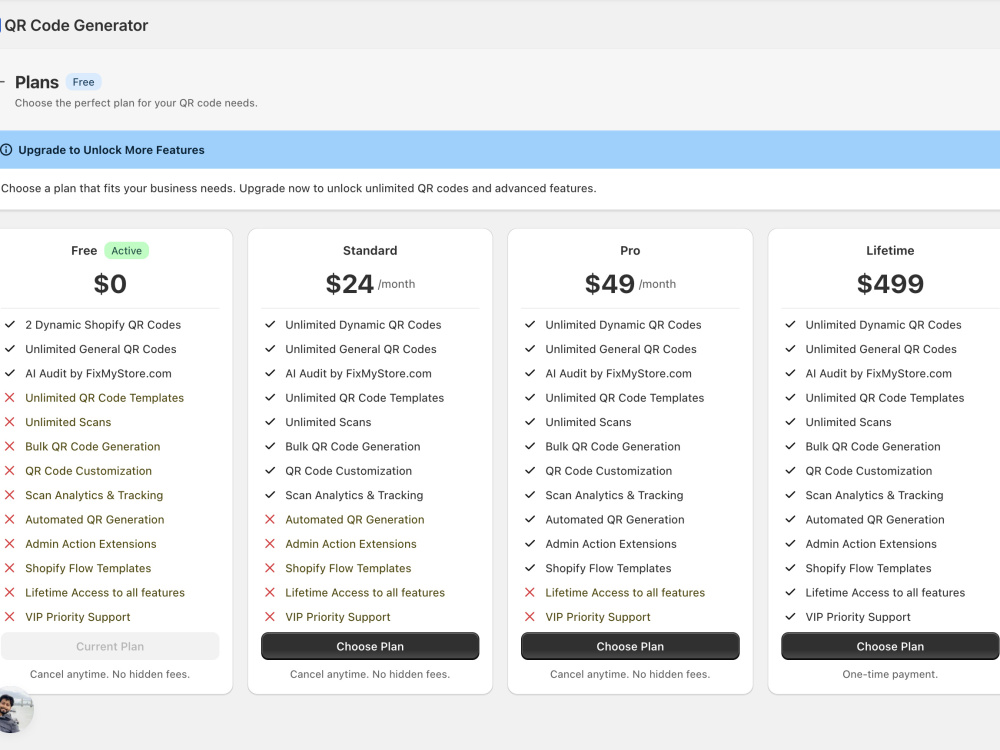1000x750 pixels.
Task: Click checkmark beside Free plan's Unlimited General QR Codes
Action: (x=10, y=348)
